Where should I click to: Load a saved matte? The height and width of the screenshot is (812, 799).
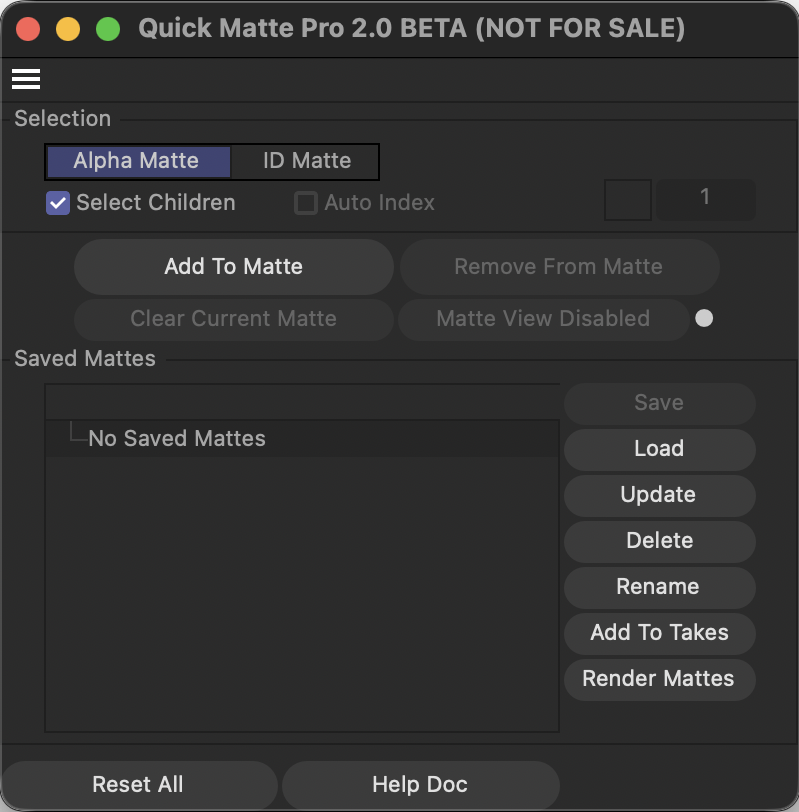pos(659,449)
